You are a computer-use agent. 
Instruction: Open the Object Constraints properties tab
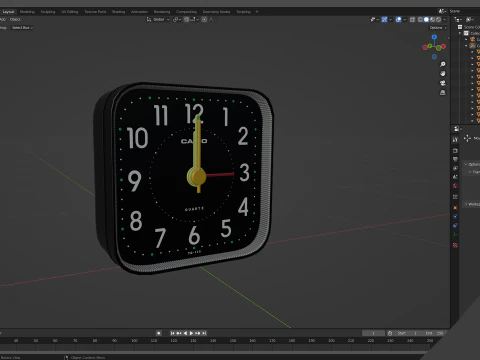(x=455, y=226)
